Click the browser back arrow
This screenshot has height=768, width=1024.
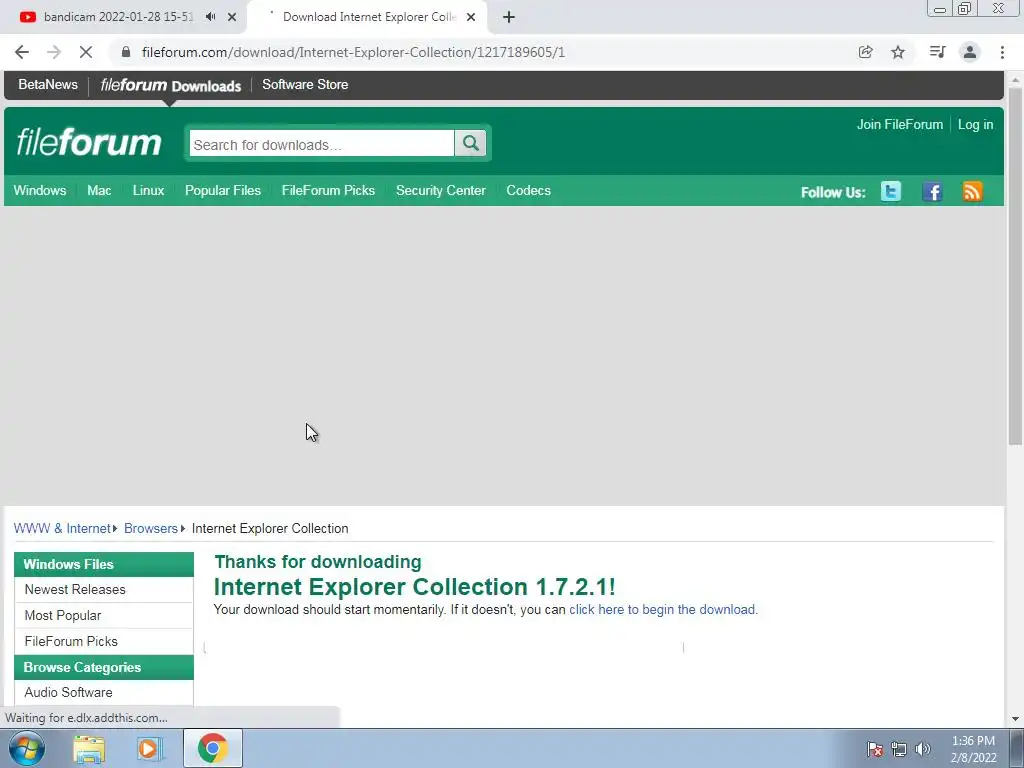[x=22, y=52]
